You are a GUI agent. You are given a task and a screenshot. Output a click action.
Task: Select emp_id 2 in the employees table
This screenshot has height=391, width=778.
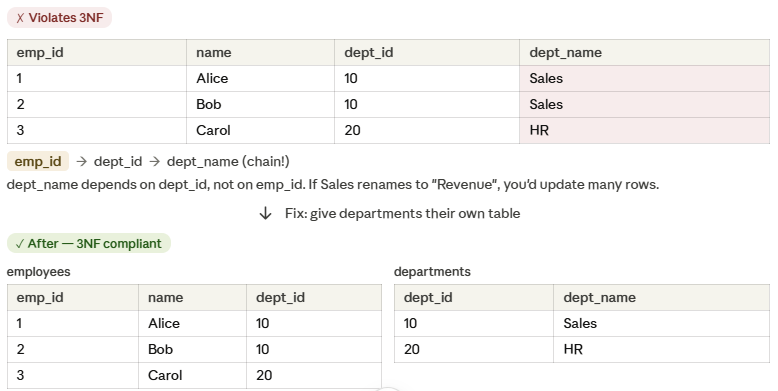click(73, 349)
